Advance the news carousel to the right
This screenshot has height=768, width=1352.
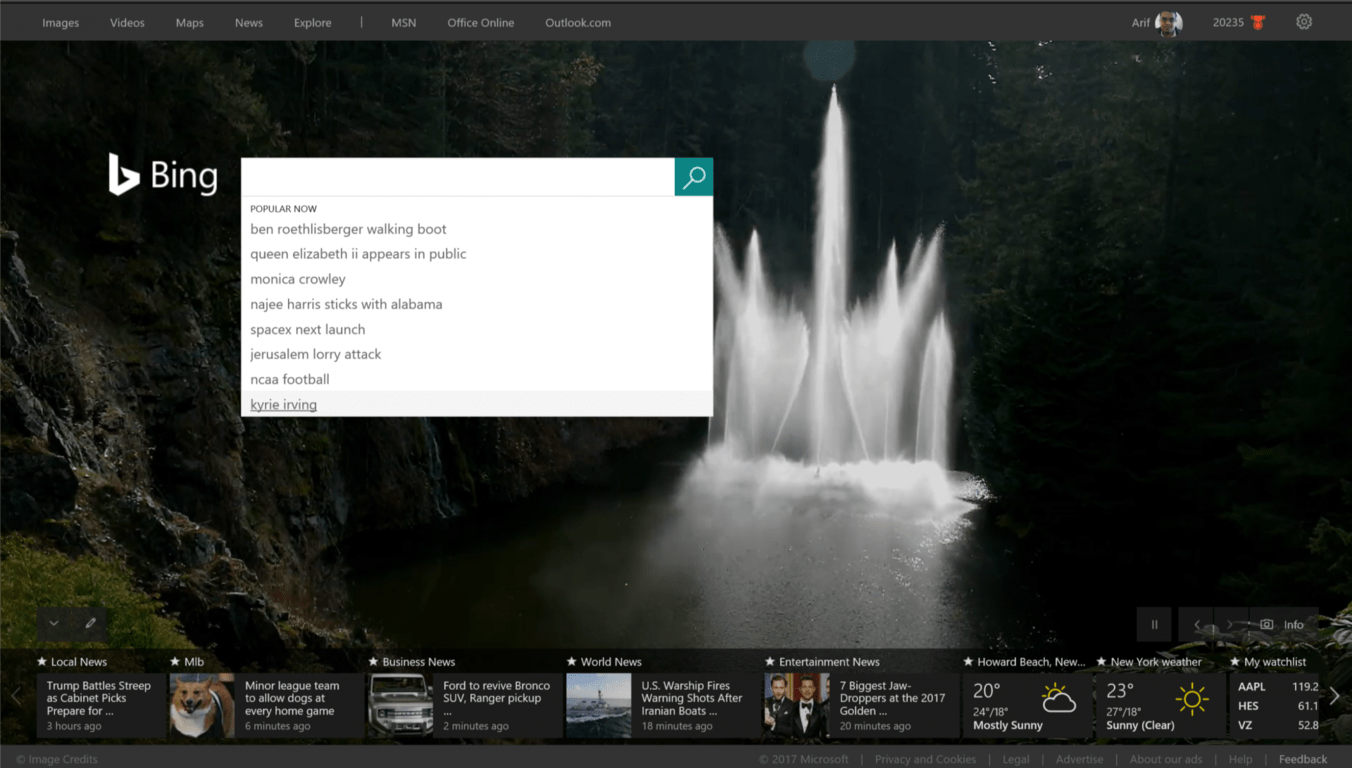pos(1334,696)
